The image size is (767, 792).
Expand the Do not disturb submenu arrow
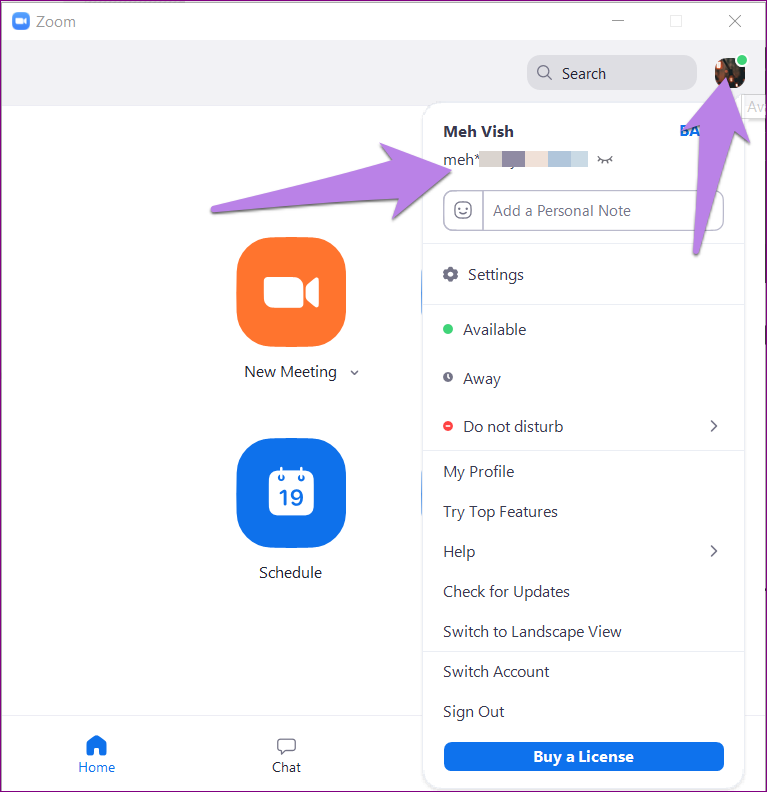coord(713,426)
